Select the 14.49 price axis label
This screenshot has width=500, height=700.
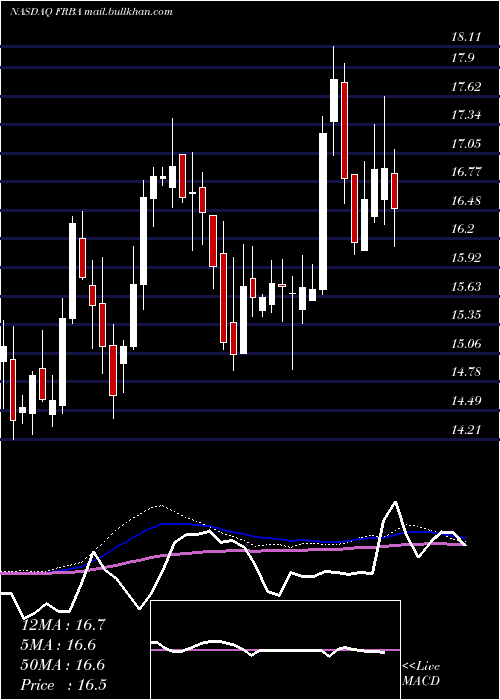click(466, 400)
